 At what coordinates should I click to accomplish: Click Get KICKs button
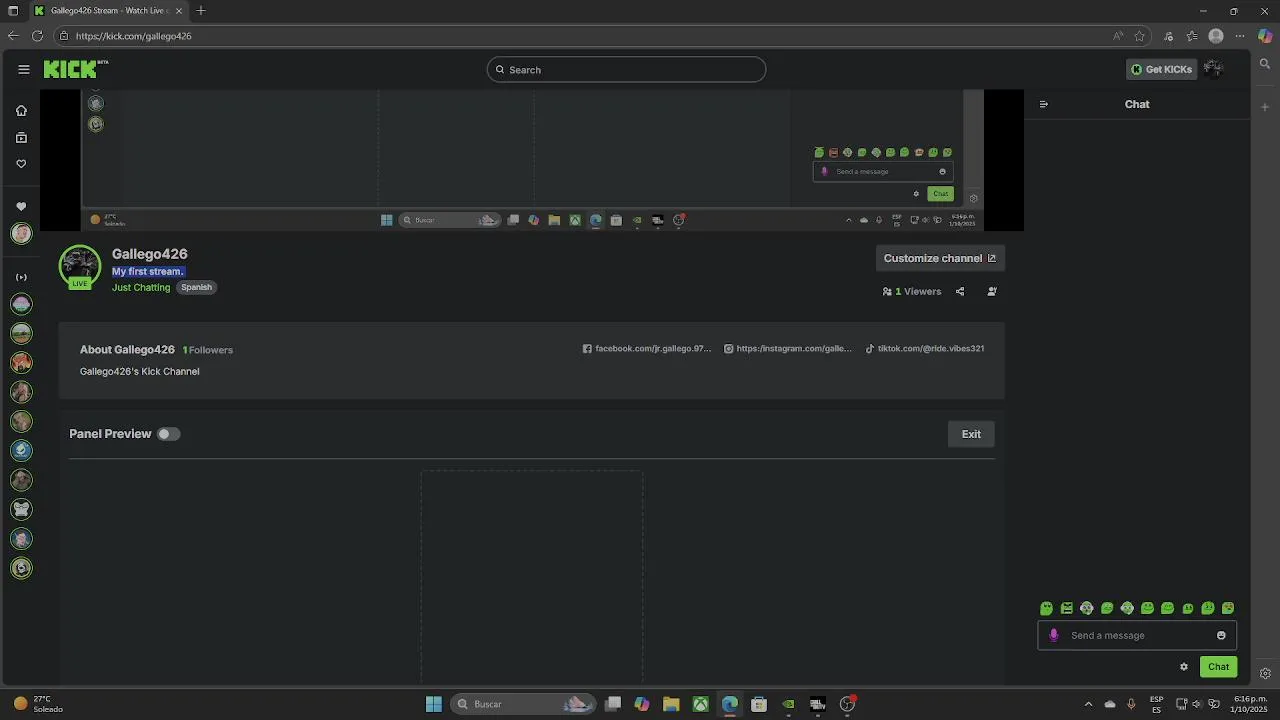coord(1161,69)
